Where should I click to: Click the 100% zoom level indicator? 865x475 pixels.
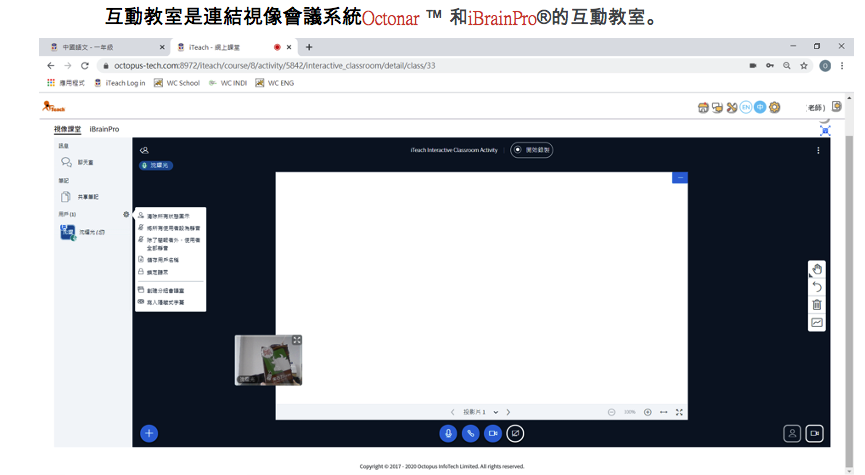pyautogui.click(x=629, y=412)
